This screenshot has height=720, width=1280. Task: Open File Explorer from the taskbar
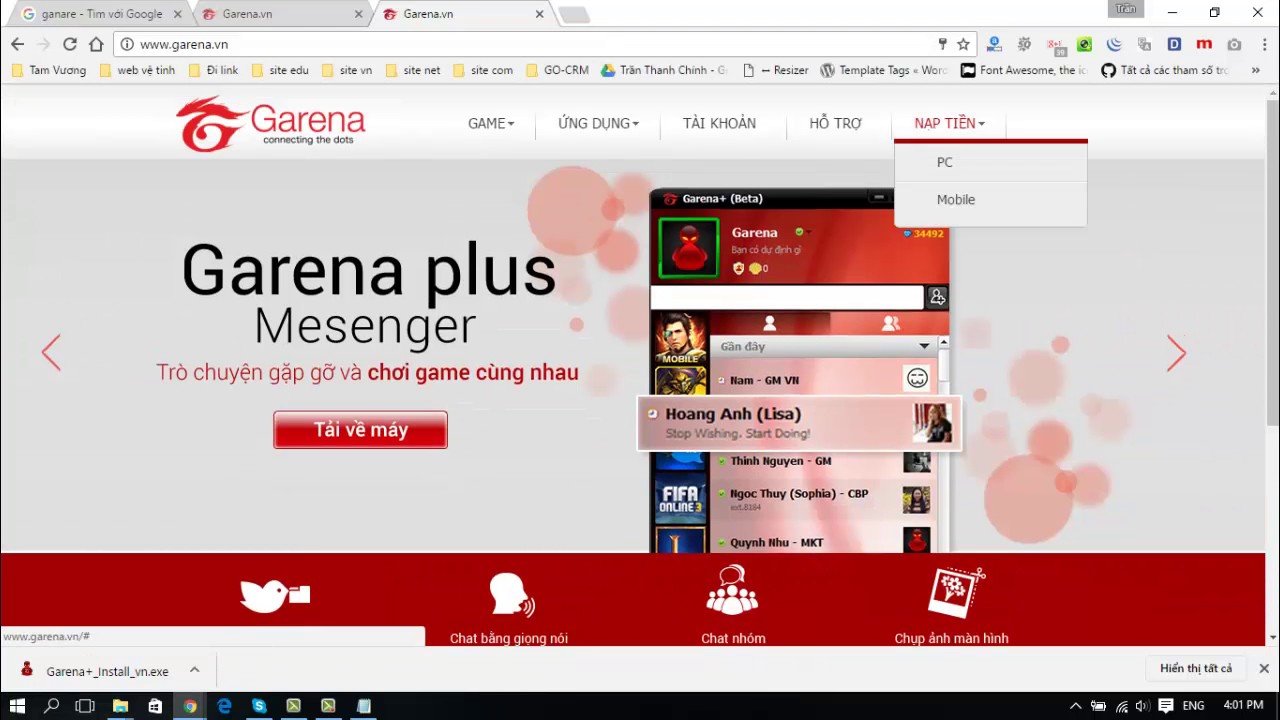(x=120, y=706)
